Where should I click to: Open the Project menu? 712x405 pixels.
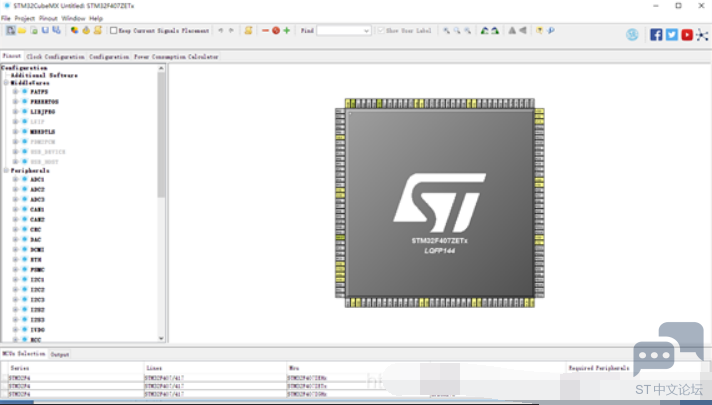tap(25, 18)
